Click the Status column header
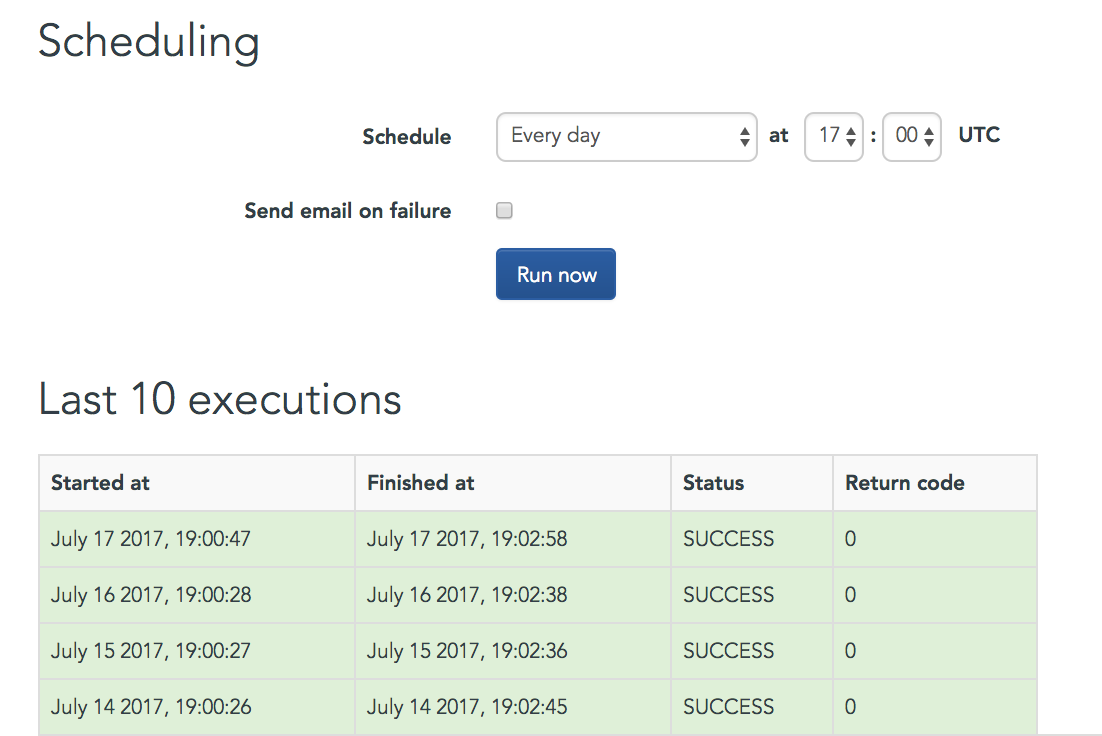Image resolution: width=1102 pixels, height=736 pixels. pyautogui.click(x=713, y=483)
